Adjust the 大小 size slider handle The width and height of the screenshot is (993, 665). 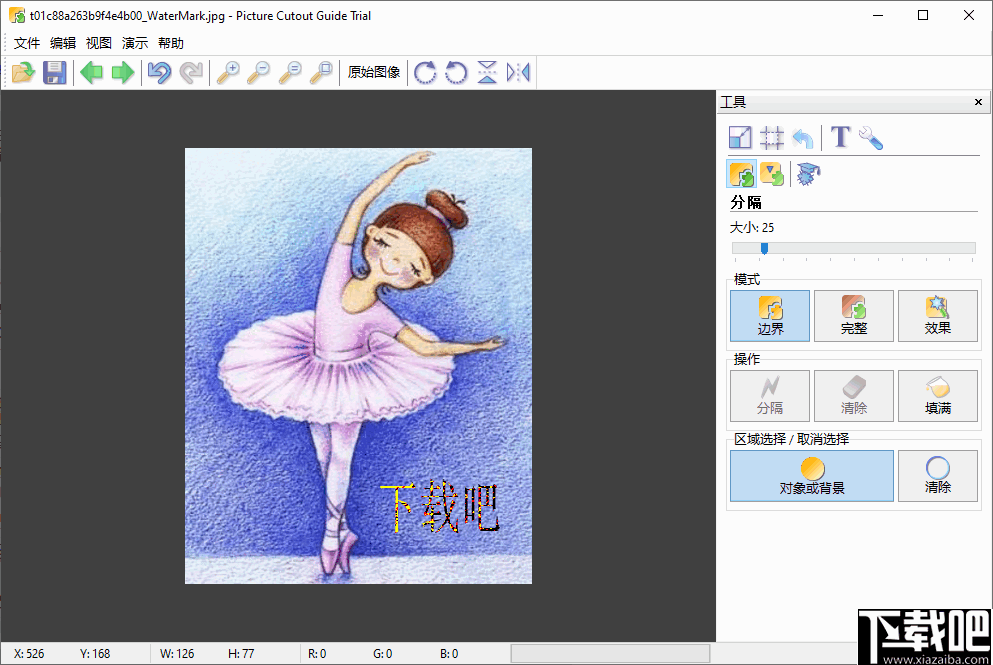[764, 248]
